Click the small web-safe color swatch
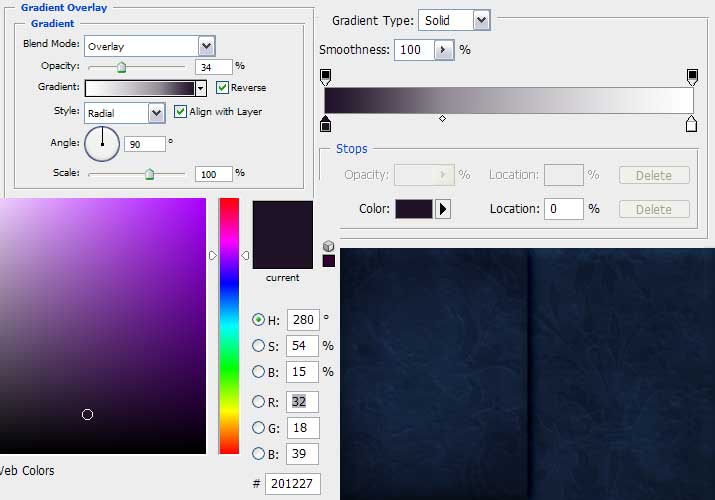Image resolution: width=715 pixels, height=500 pixels. (x=328, y=261)
